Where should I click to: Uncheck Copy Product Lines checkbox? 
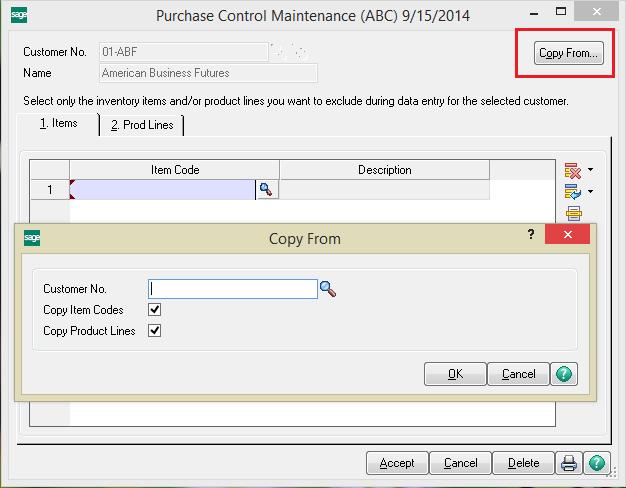[x=154, y=330]
